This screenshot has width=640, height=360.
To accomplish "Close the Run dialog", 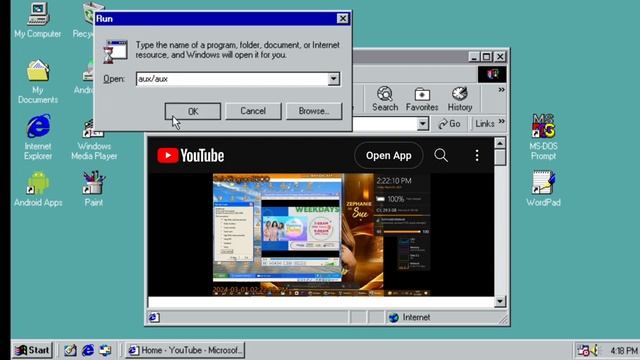I will [342, 18].
